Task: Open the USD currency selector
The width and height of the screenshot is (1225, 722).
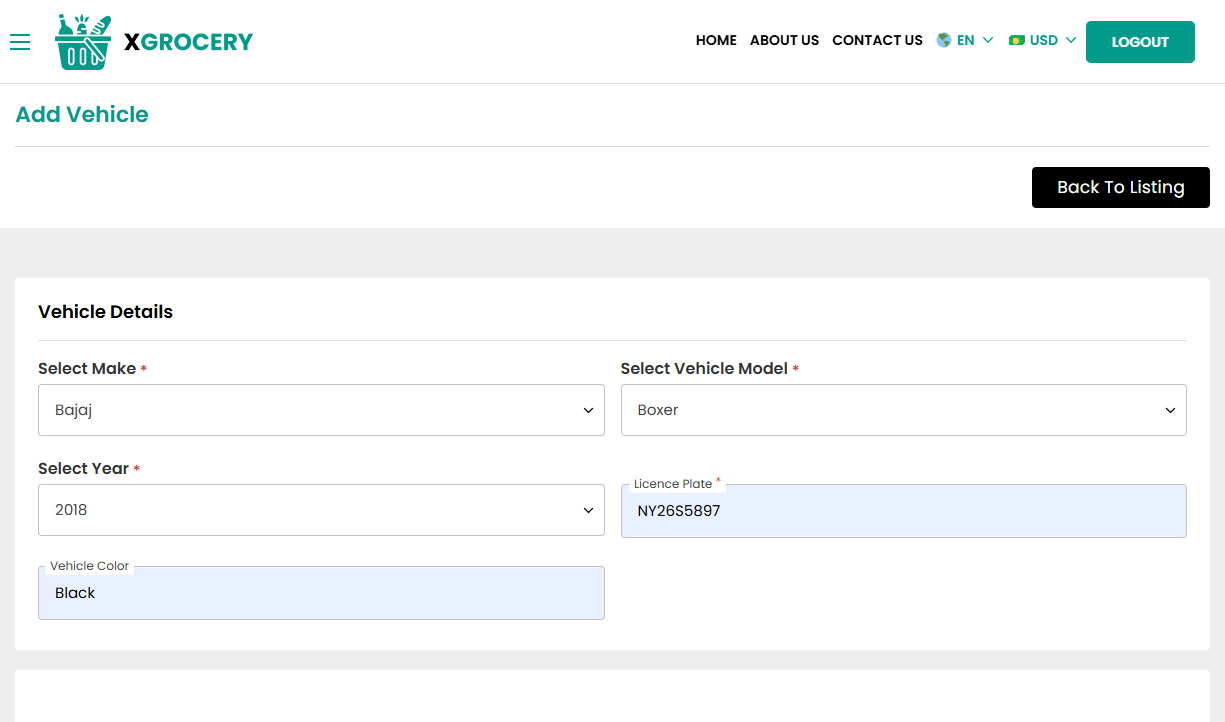Action: pyautogui.click(x=1043, y=41)
